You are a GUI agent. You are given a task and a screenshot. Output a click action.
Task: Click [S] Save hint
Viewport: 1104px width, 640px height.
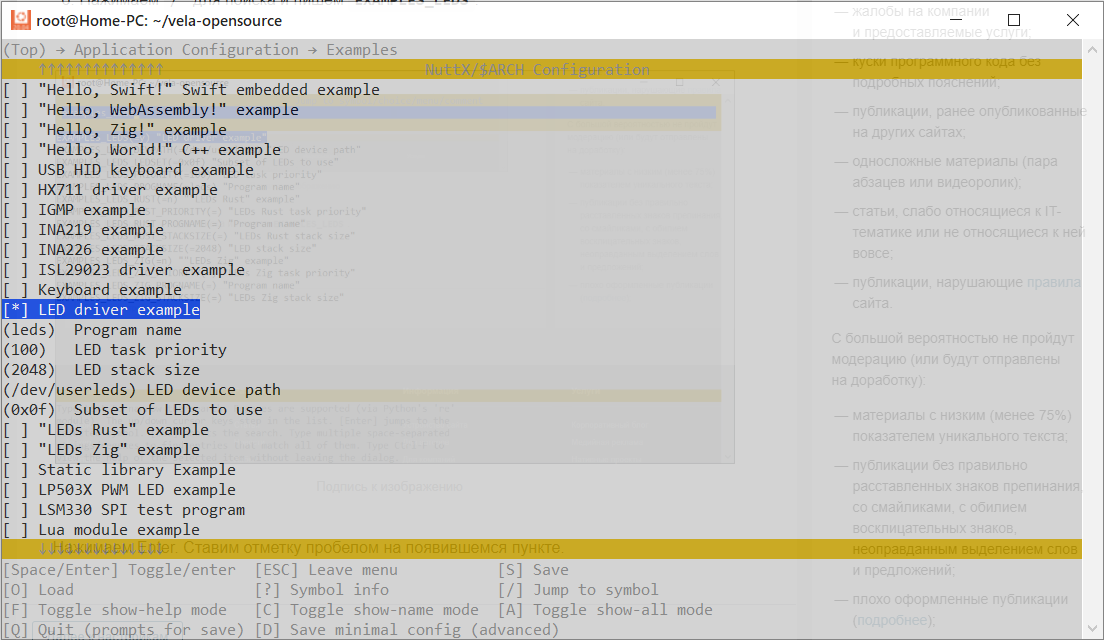(533, 570)
